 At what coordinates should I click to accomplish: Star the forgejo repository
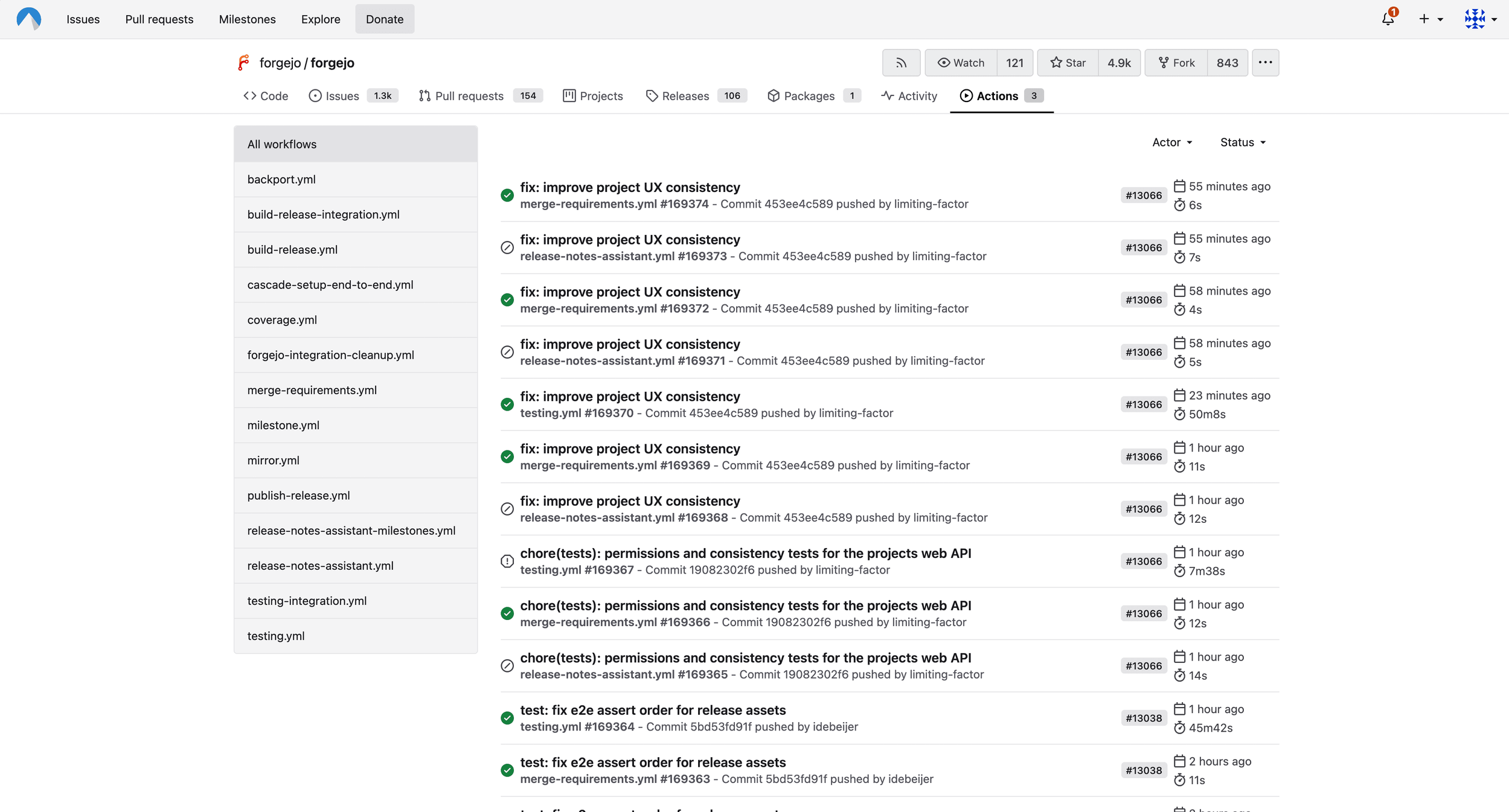coord(1068,63)
